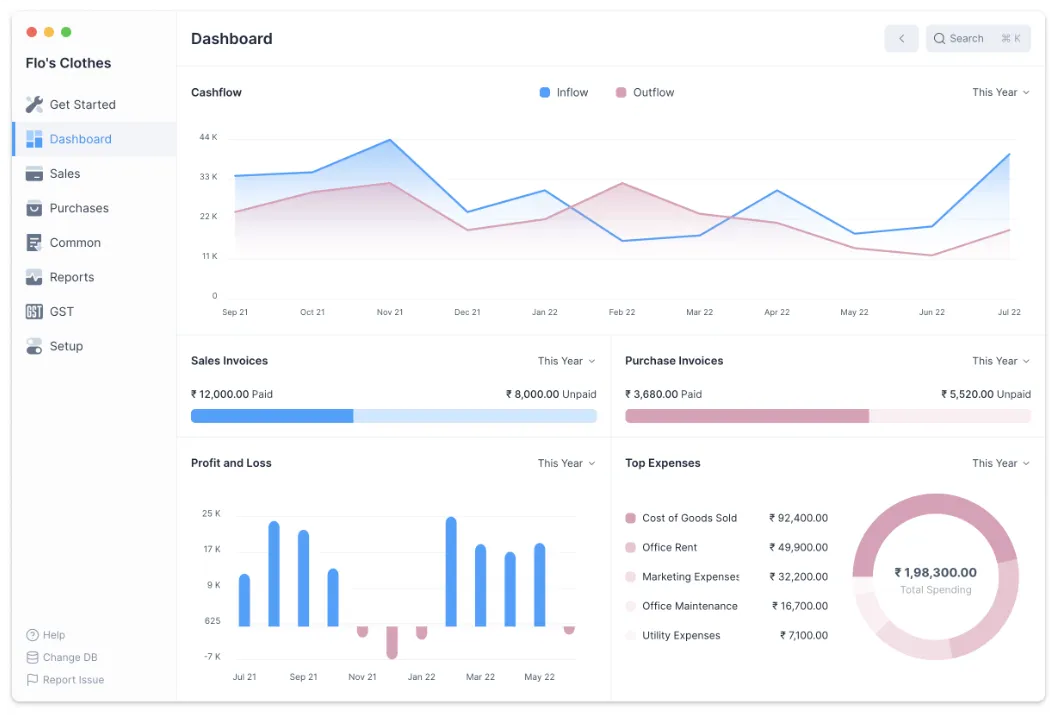Viewport: 1050px width, 715px height.
Task: Click the Change DB link
Action: pos(62,657)
